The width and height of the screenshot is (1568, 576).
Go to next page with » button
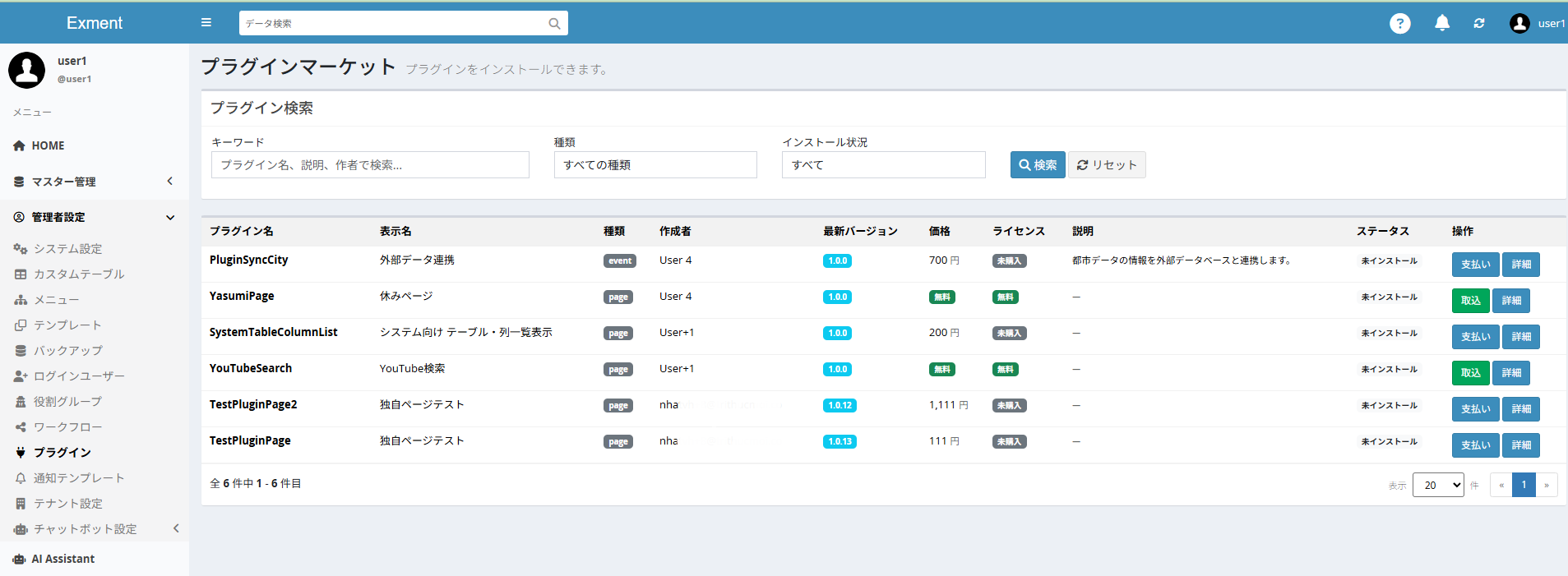click(x=1547, y=485)
